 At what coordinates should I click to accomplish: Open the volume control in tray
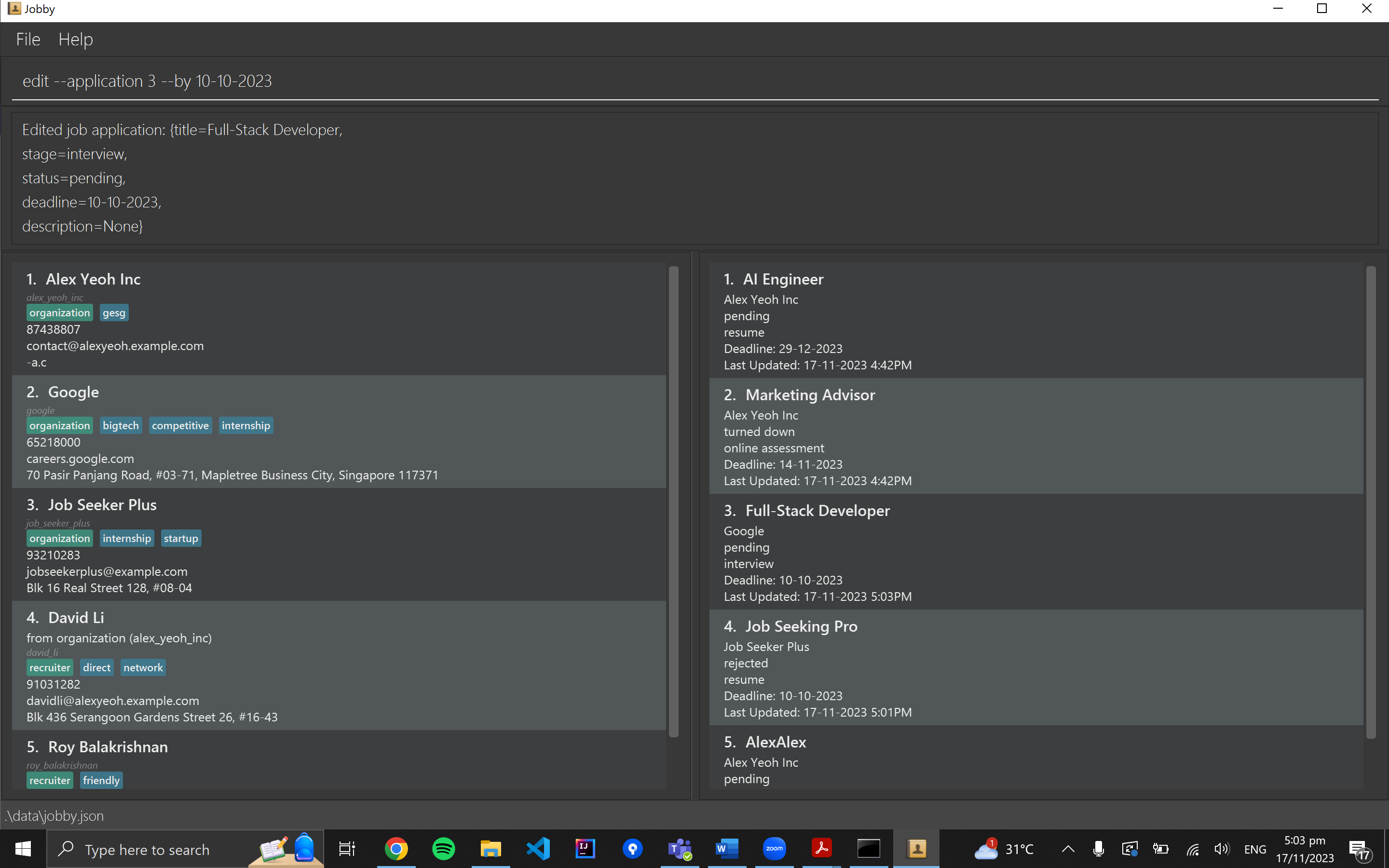(x=1221, y=849)
